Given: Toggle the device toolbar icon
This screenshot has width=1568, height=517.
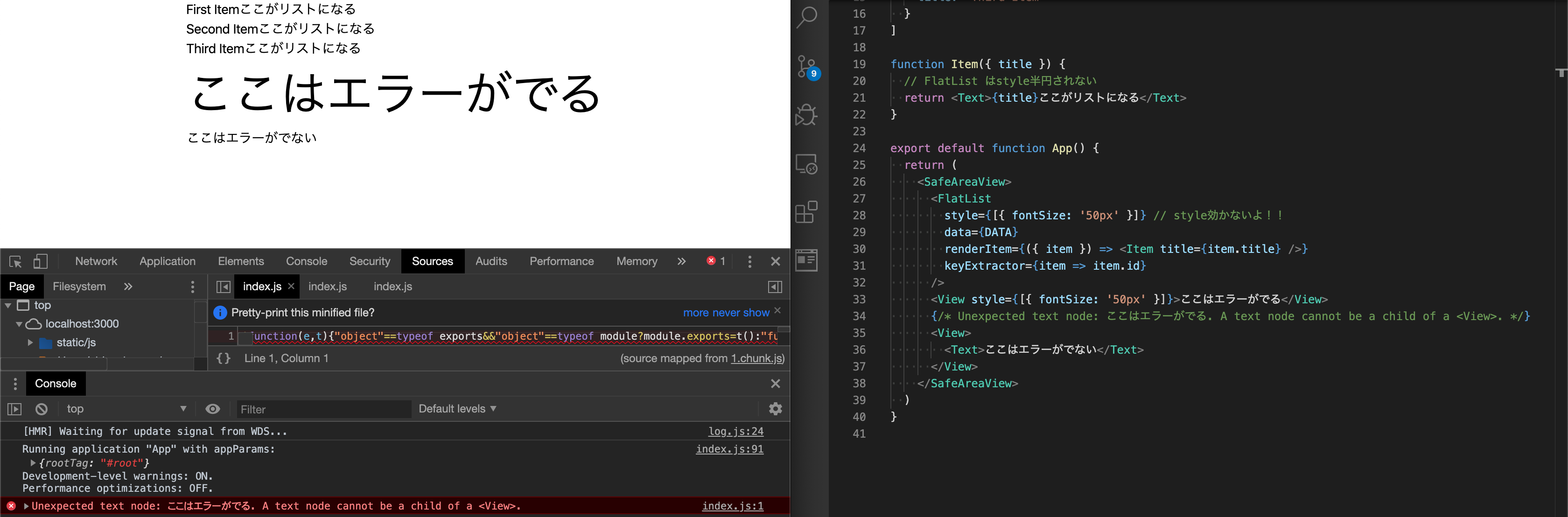Looking at the screenshot, I should (40, 262).
